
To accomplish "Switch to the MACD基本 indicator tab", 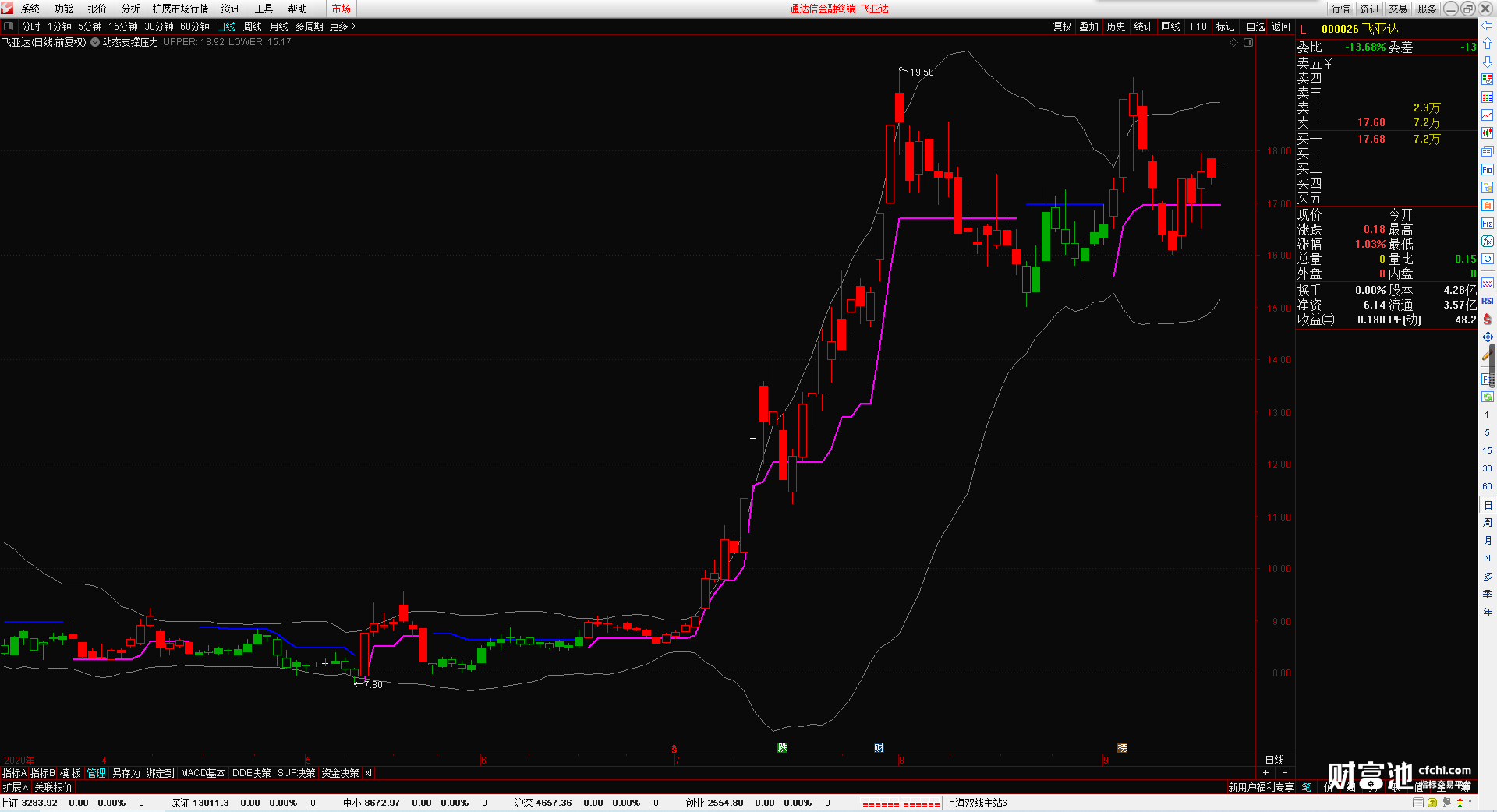I will [203, 773].
